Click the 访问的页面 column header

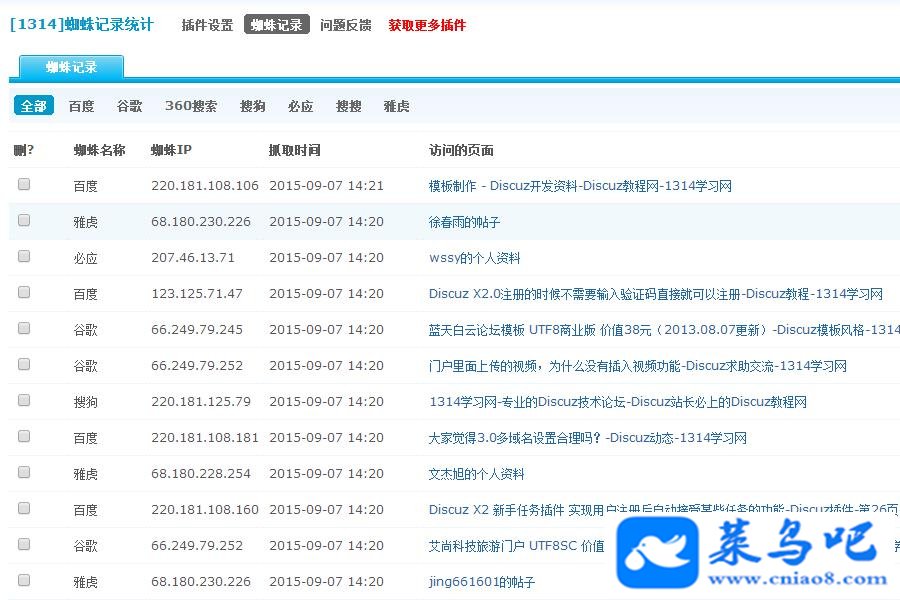[x=461, y=150]
